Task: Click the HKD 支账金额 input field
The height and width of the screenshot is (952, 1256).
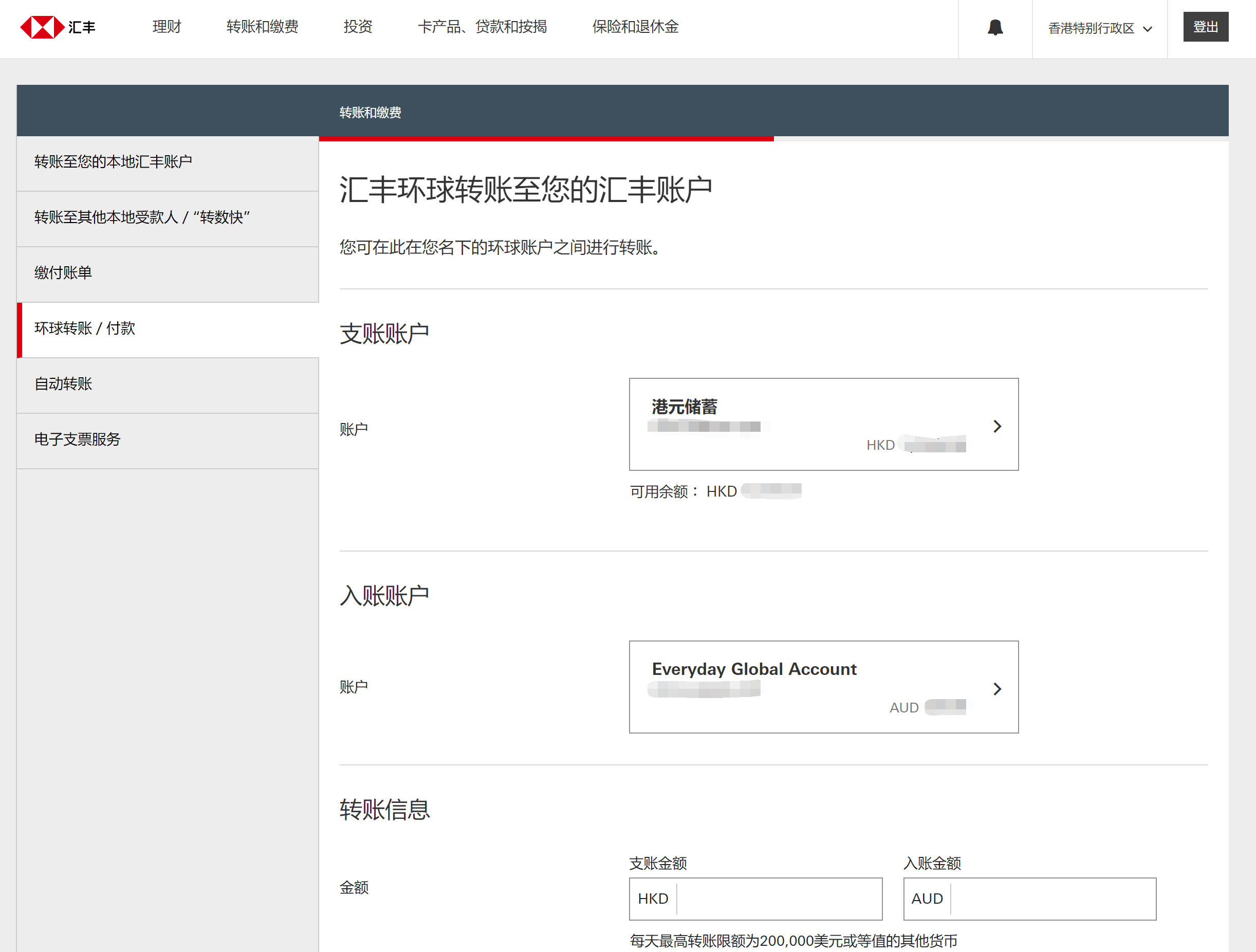Action: tap(778, 899)
